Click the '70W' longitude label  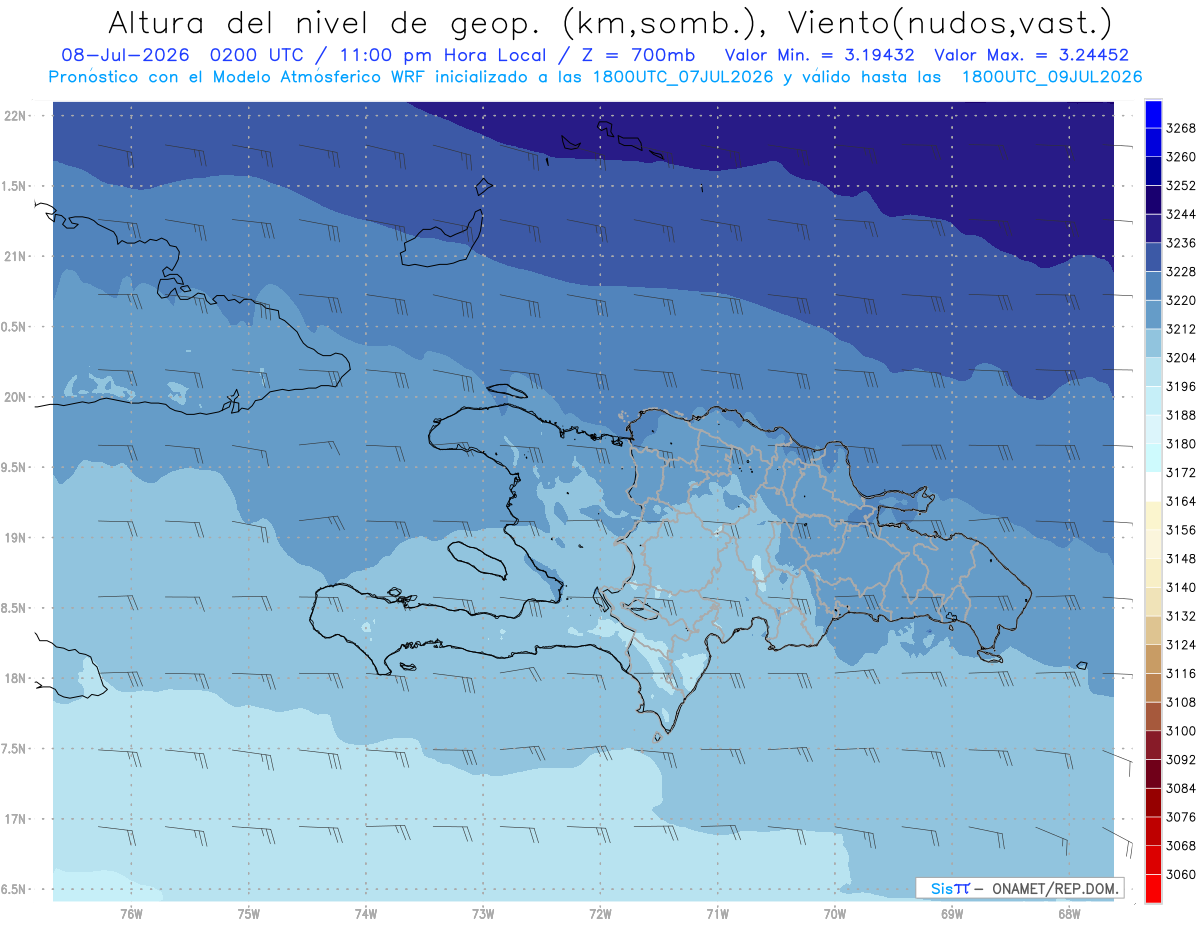point(834,914)
